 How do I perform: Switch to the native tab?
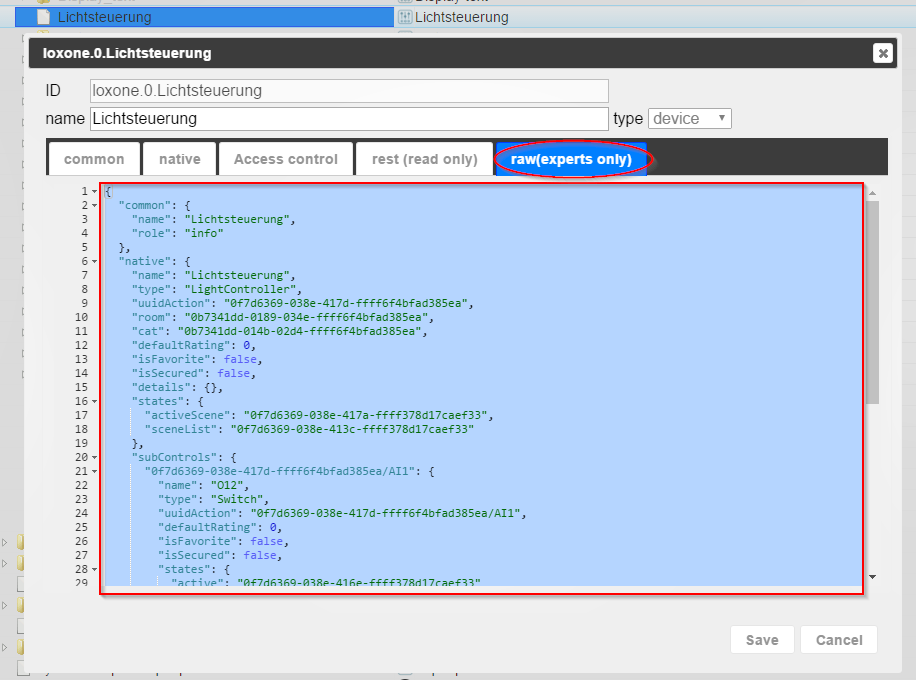[x=179, y=159]
